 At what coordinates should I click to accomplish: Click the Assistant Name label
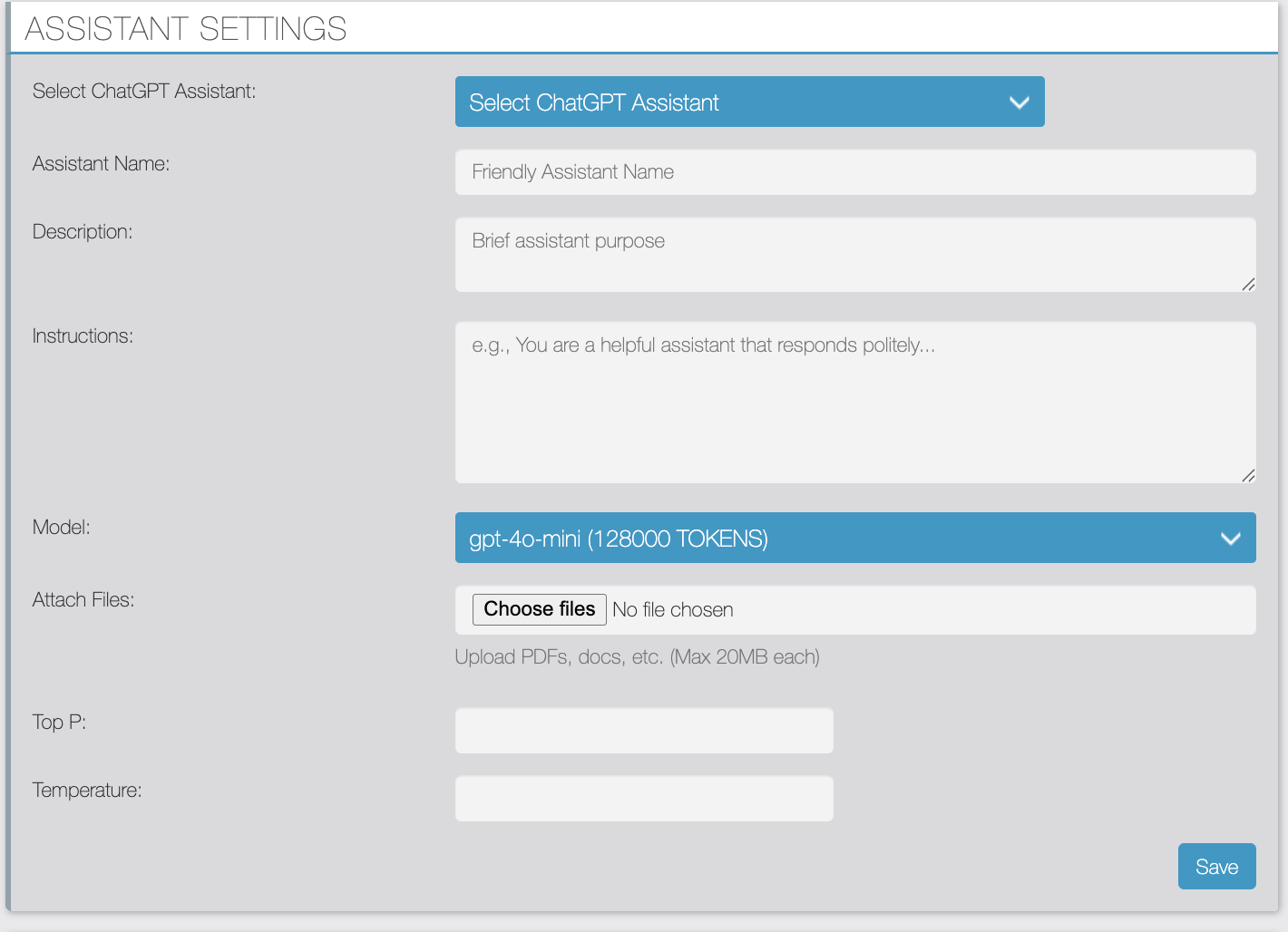102,164
